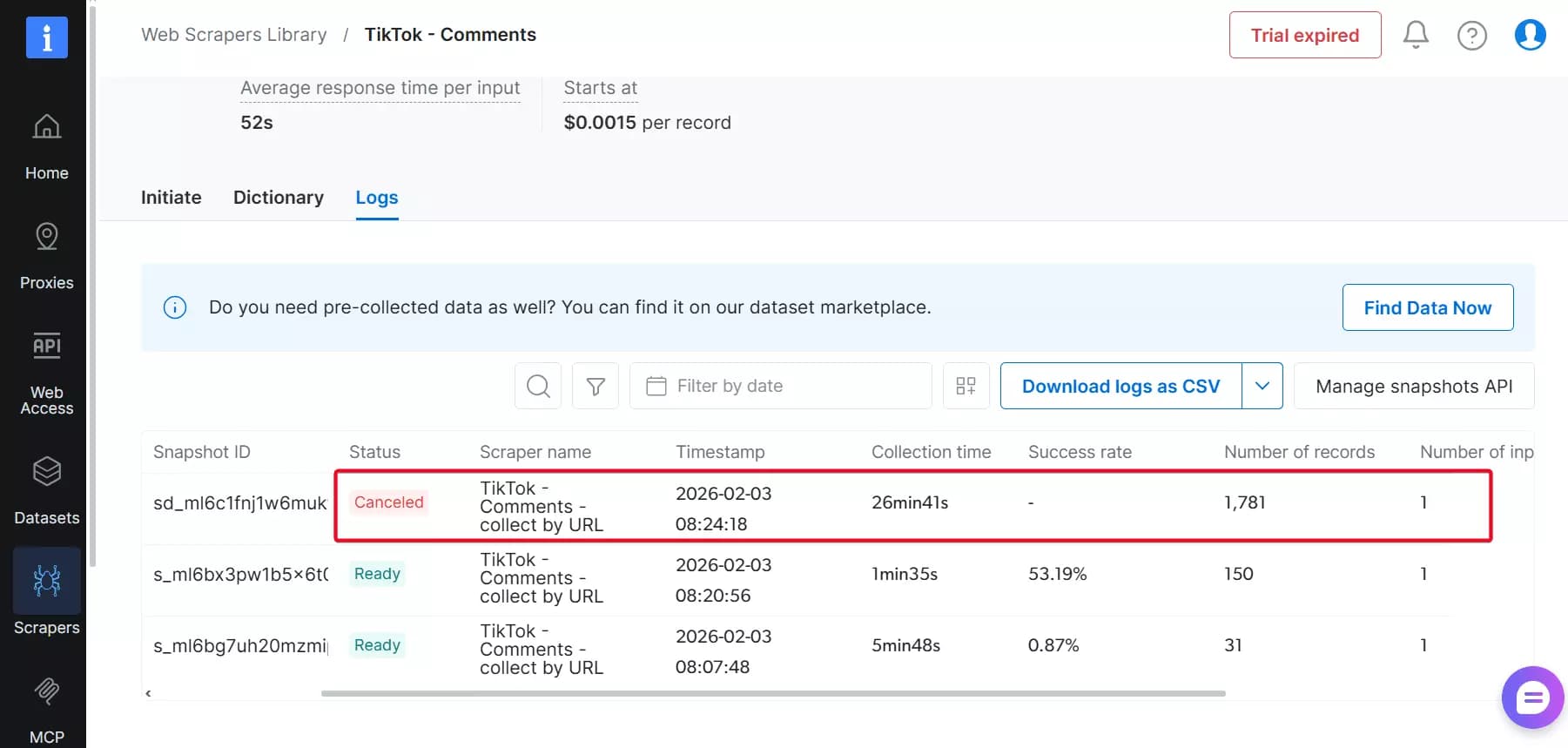The image size is (1568, 748).
Task: Click the 150 records cell
Action: [1239, 574]
